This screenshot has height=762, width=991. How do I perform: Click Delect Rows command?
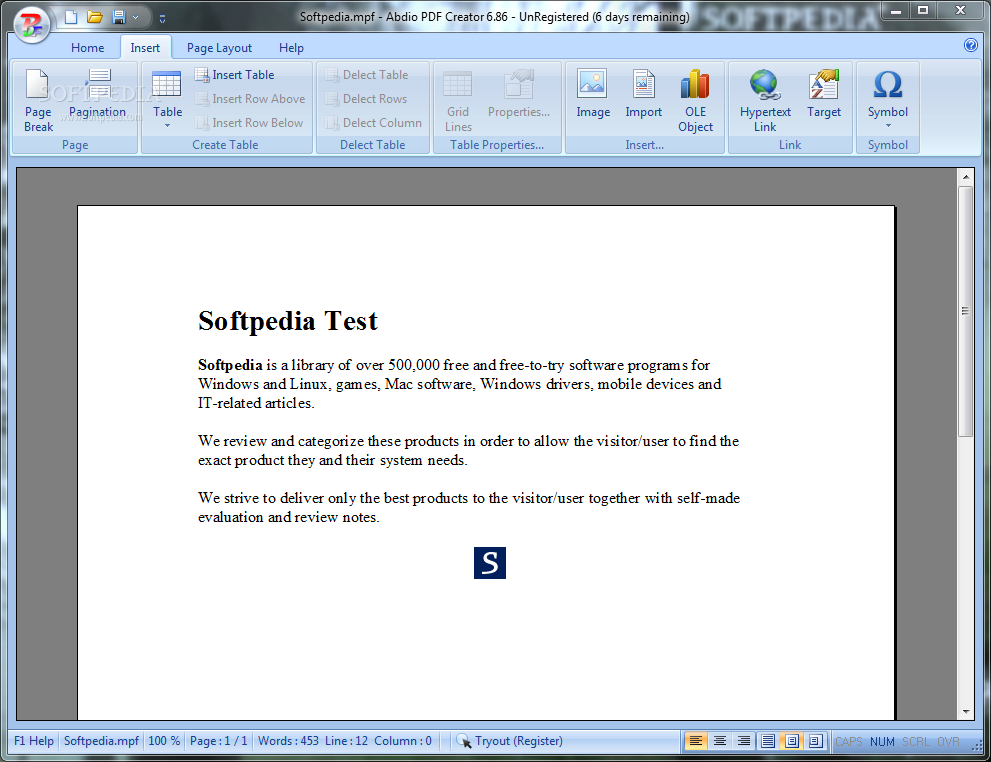coord(366,99)
